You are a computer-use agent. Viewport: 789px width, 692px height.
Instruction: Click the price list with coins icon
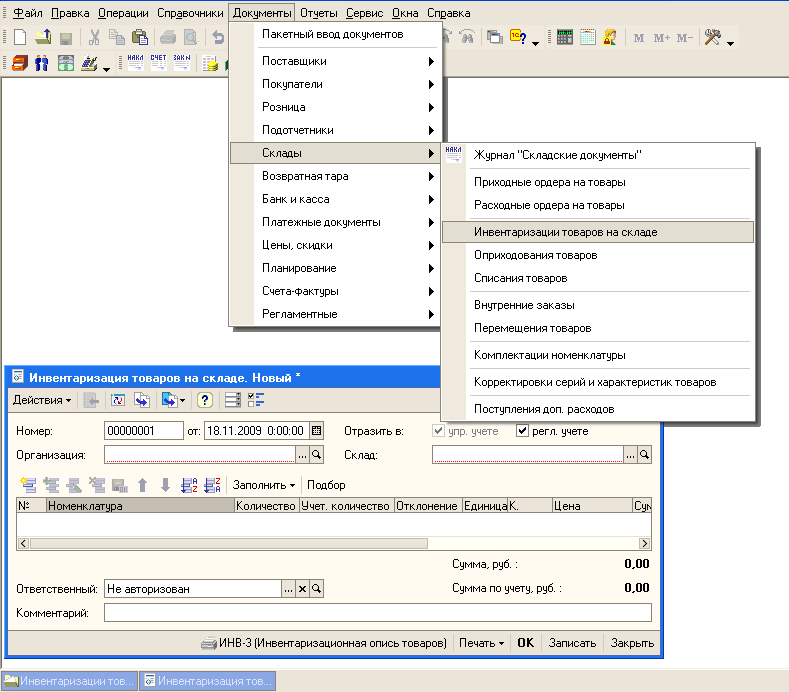210,63
